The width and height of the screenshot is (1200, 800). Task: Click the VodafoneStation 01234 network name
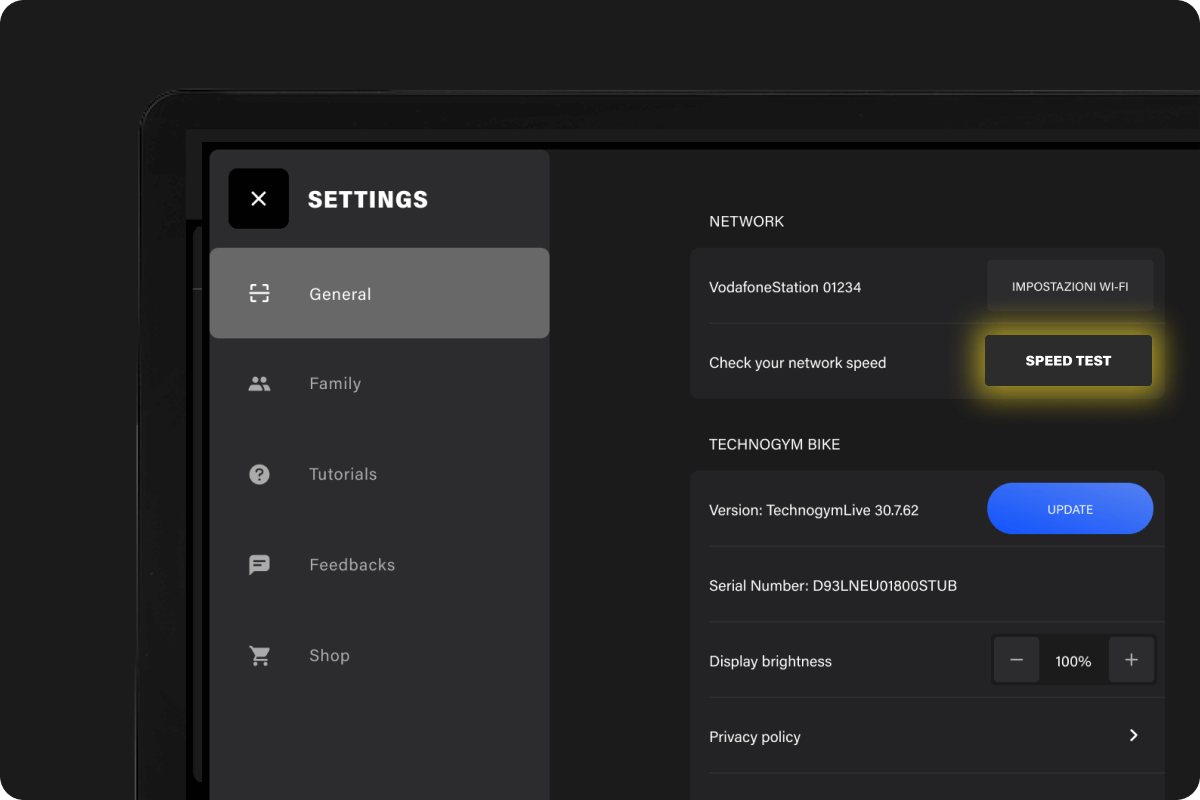(x=785, y=287)
